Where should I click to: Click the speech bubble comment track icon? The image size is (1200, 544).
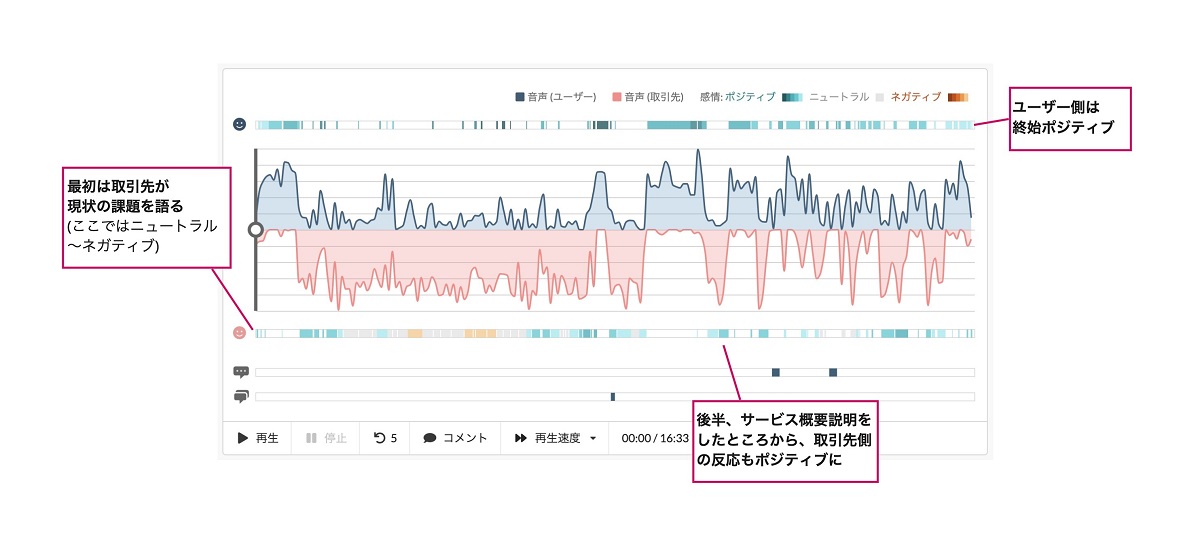(240, 372)
